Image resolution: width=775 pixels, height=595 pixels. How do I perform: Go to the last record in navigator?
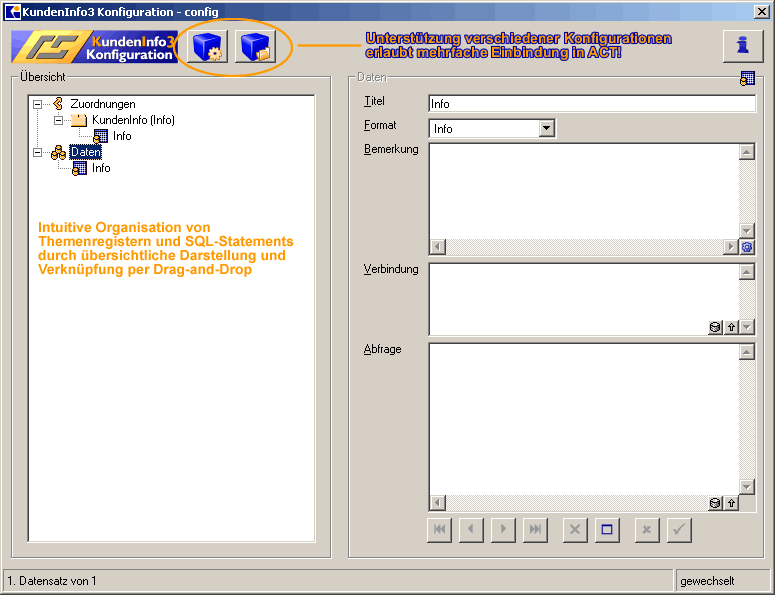536,530
